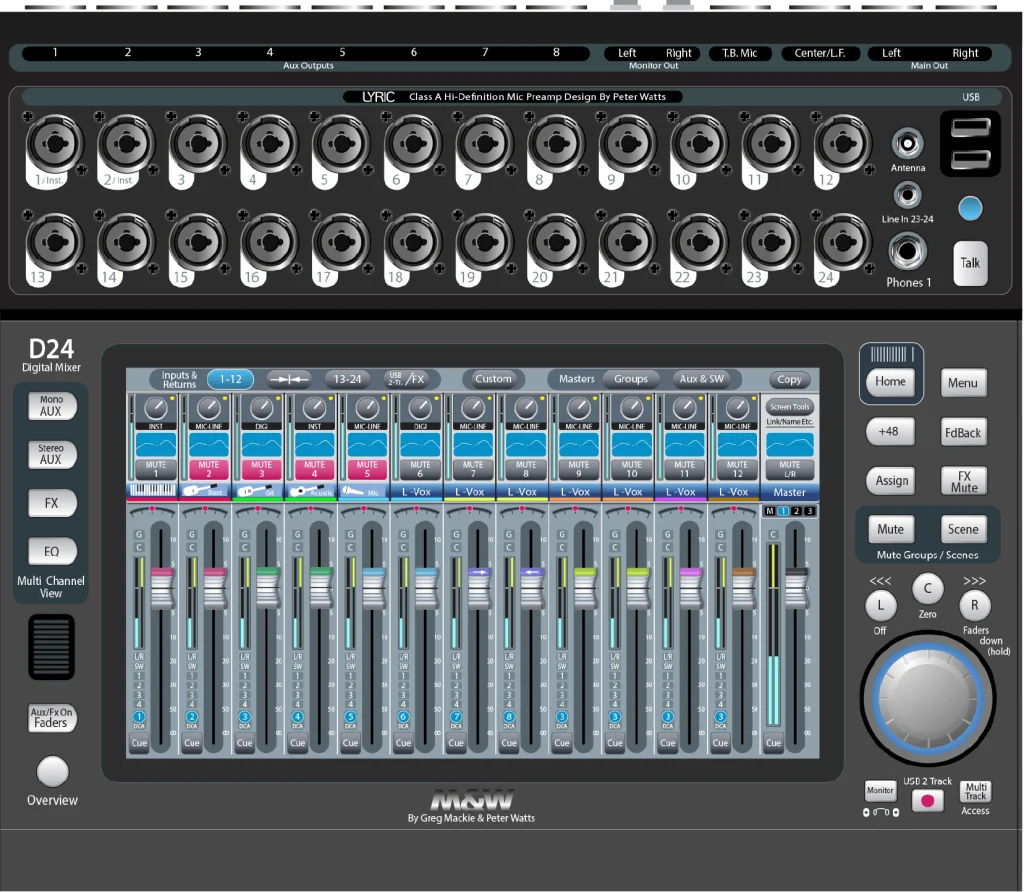Click the top USB port
Screen dimensions: 1024x892
970,128
